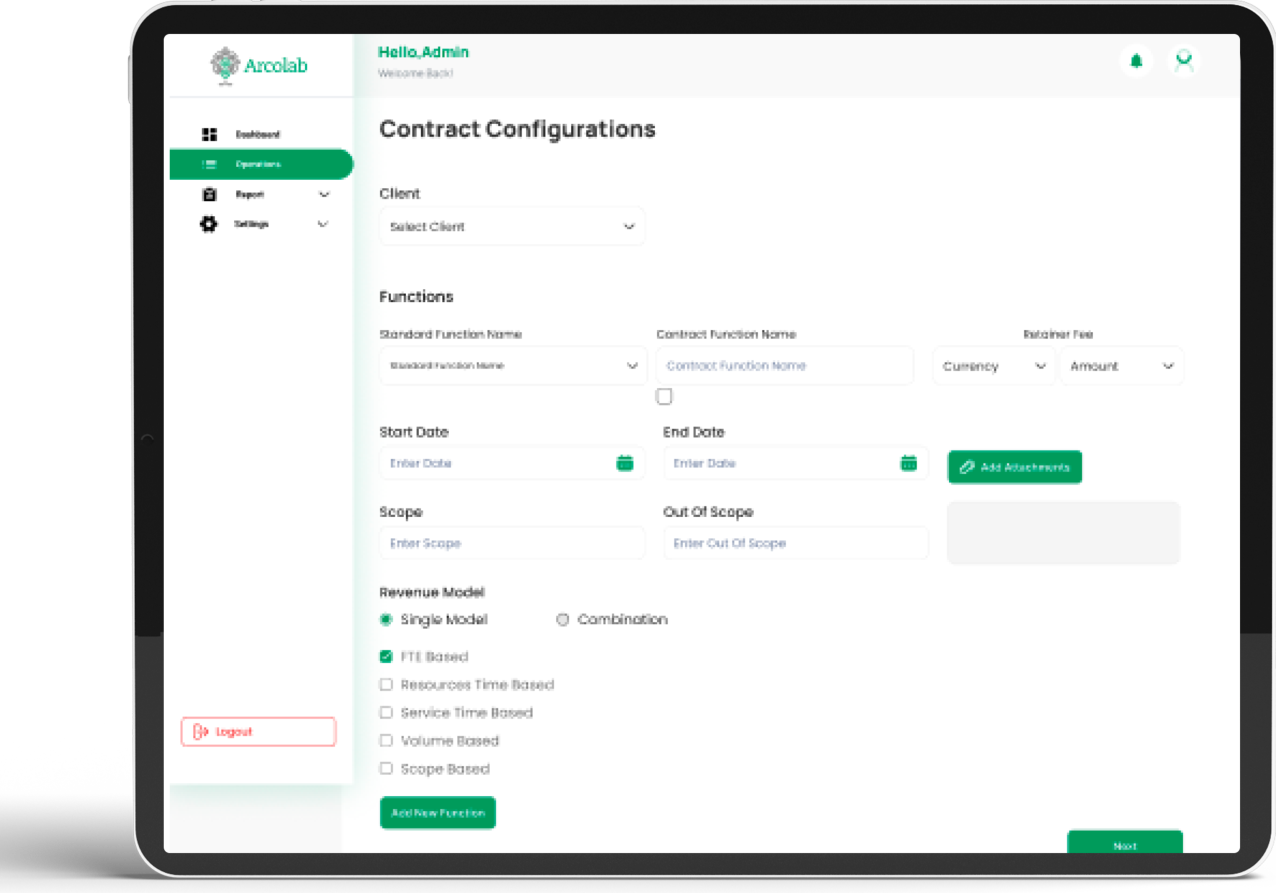The width and height of the screenshot is (1276, 893).
Task: Click the paperclip icon on Add Attachments
Action: [967, 467]
